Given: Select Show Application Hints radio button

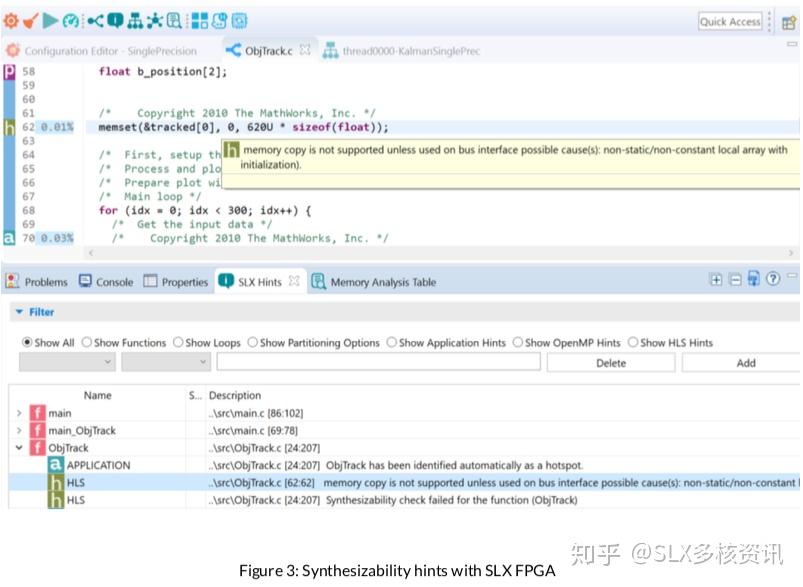Looking at the screenshot, I should [x=392, y=342].
